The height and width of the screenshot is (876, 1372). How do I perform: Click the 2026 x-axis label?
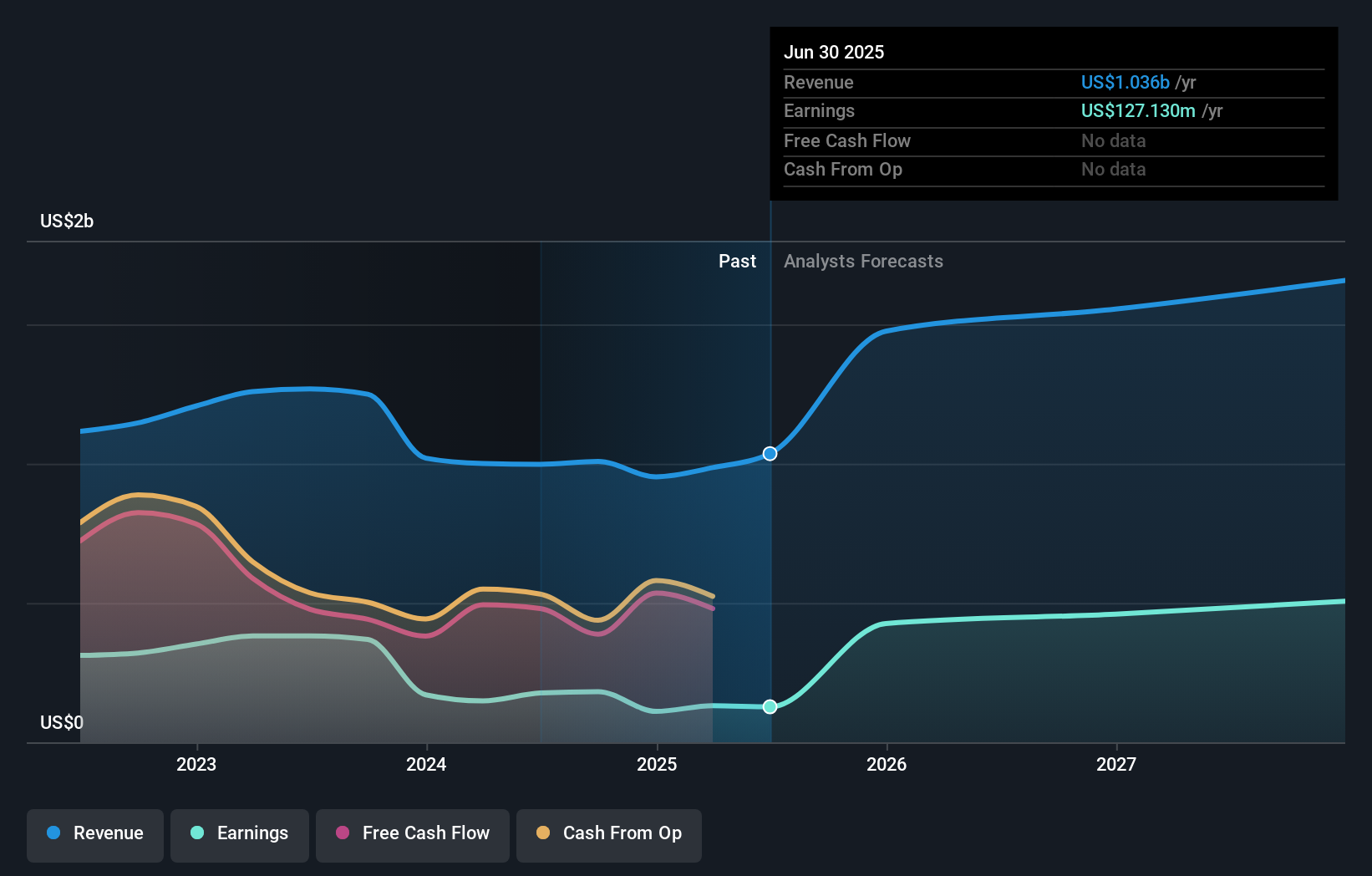pos(887,764)
